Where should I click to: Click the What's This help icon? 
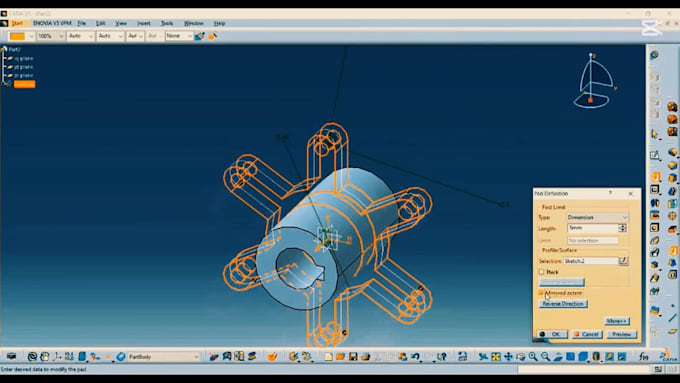tap(441, 357)
